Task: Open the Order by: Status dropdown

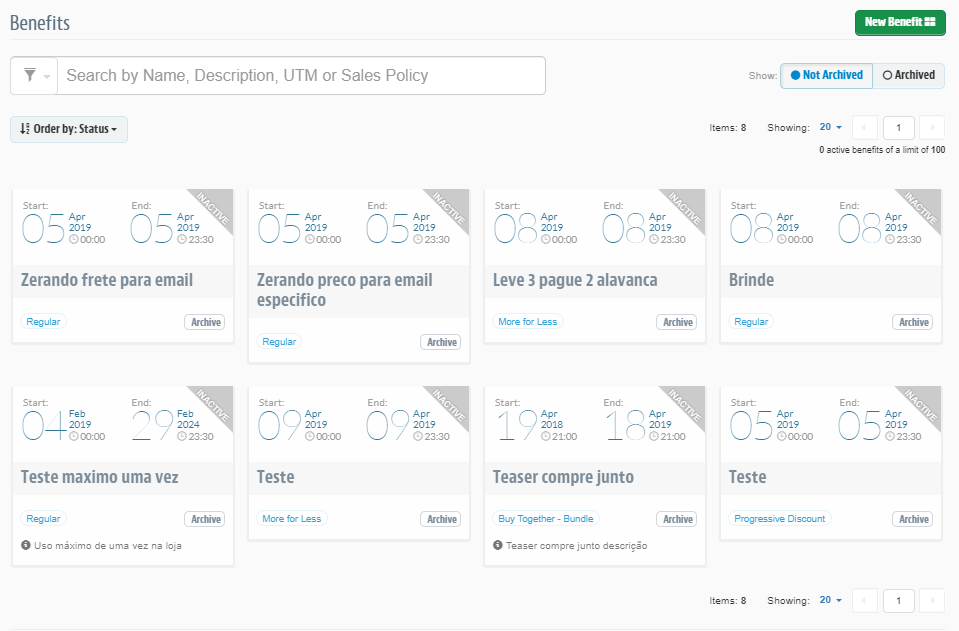Action: [68, 129]
